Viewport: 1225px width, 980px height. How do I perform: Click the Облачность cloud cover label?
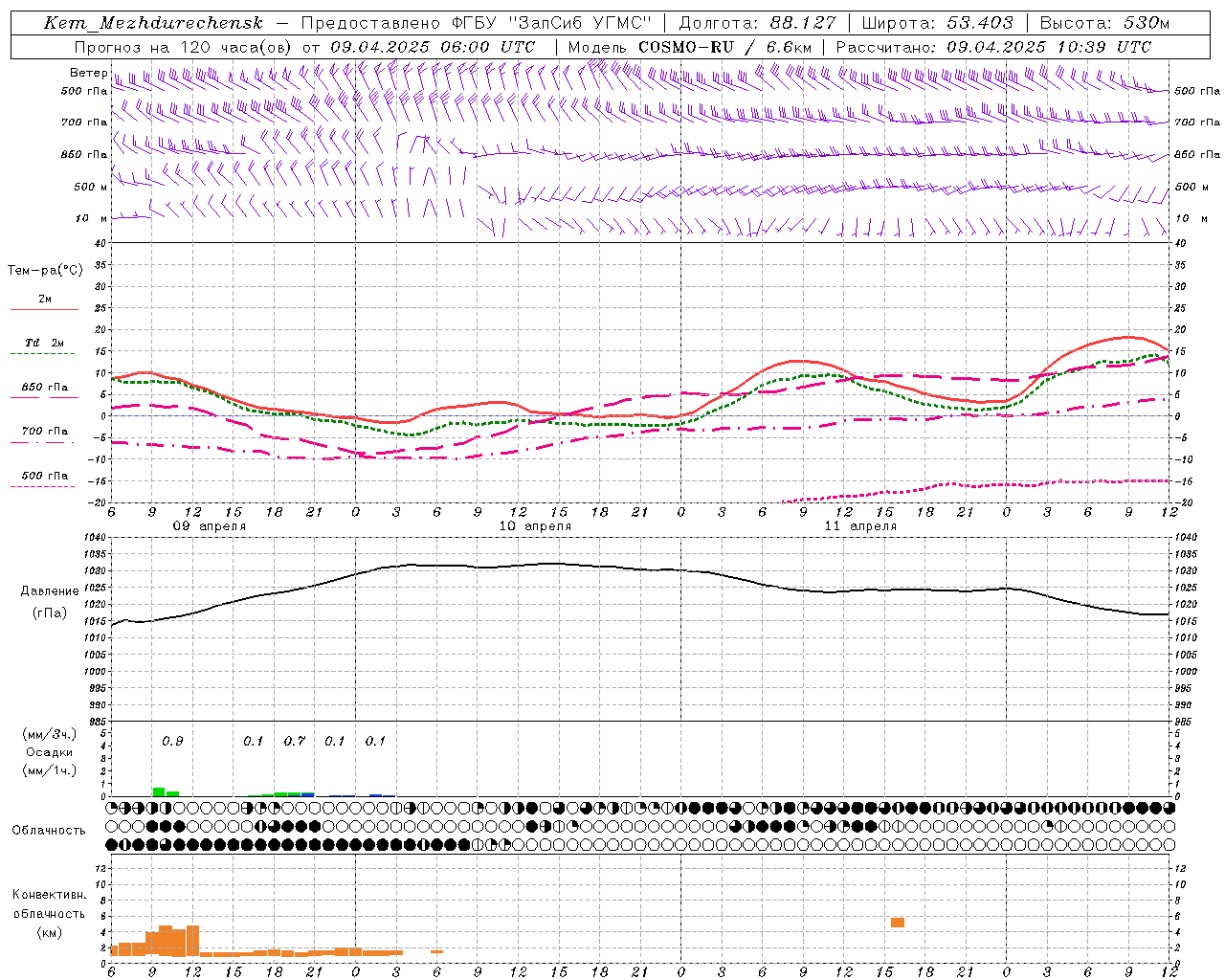coord(49,830)
